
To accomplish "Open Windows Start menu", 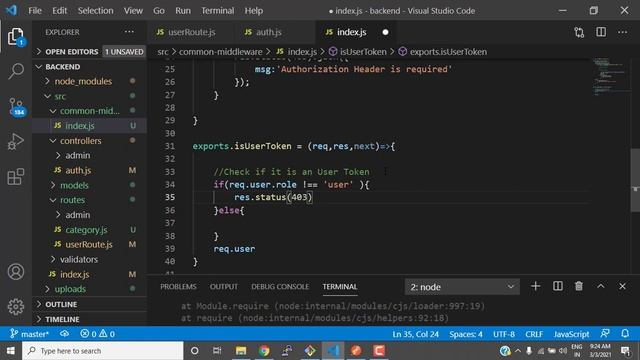I will coord(11,351).
